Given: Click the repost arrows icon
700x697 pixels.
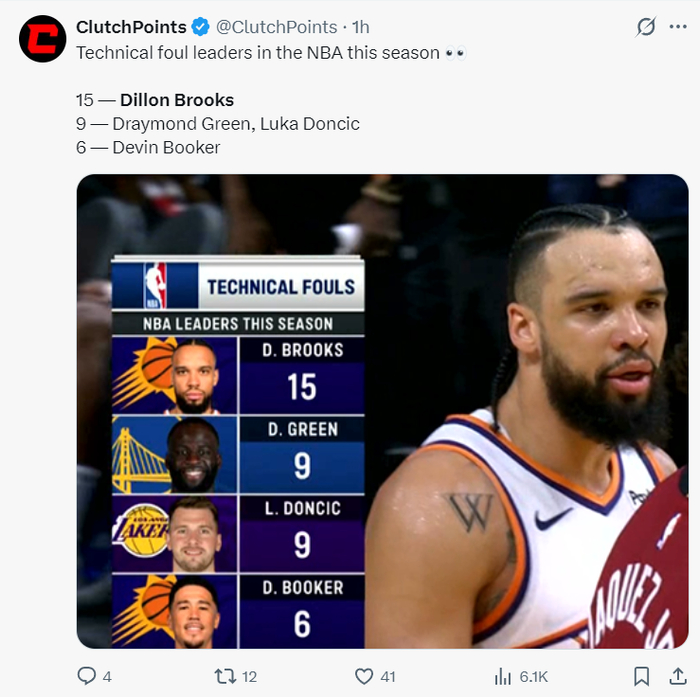Looking at the screenshot, I should click(x=225, y=676).
